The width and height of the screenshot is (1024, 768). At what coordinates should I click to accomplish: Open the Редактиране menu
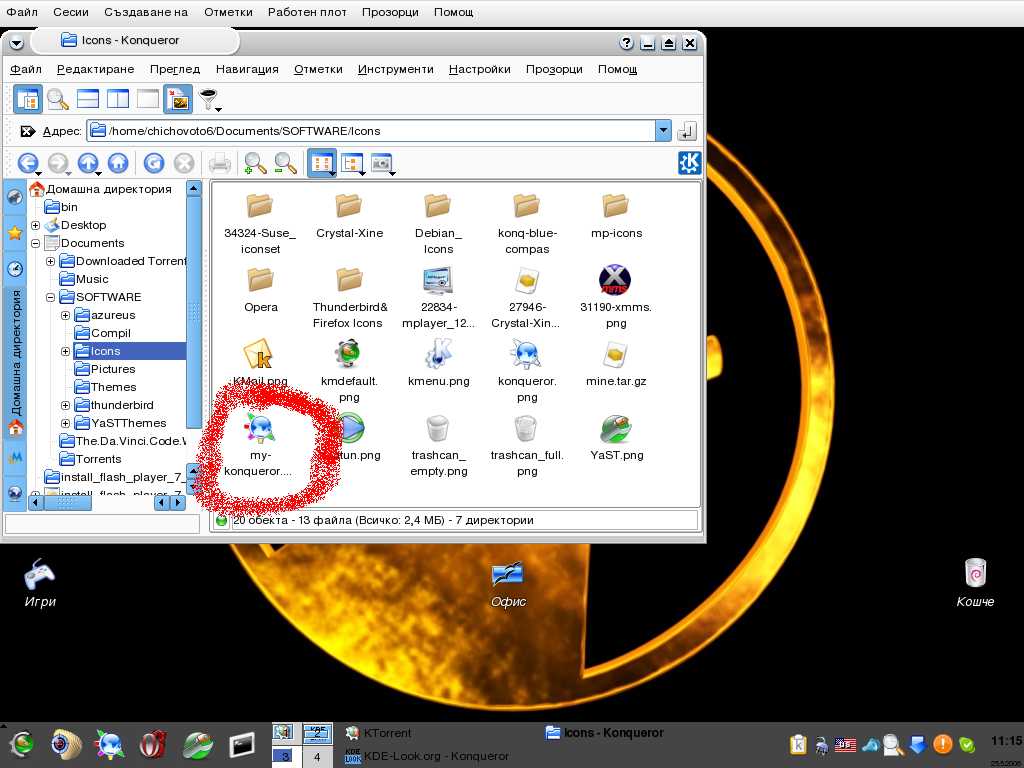pos(95,69)
